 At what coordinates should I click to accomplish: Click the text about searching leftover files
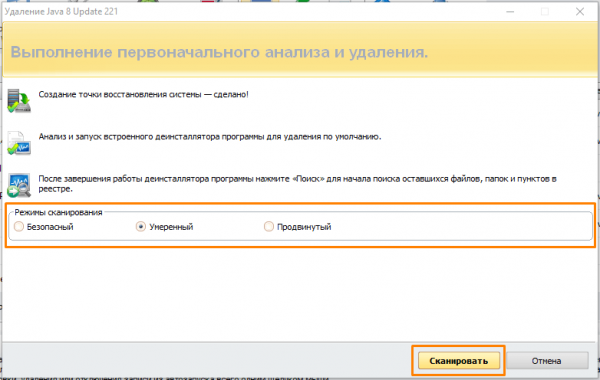pyautogui.click(x=297, y=184)
